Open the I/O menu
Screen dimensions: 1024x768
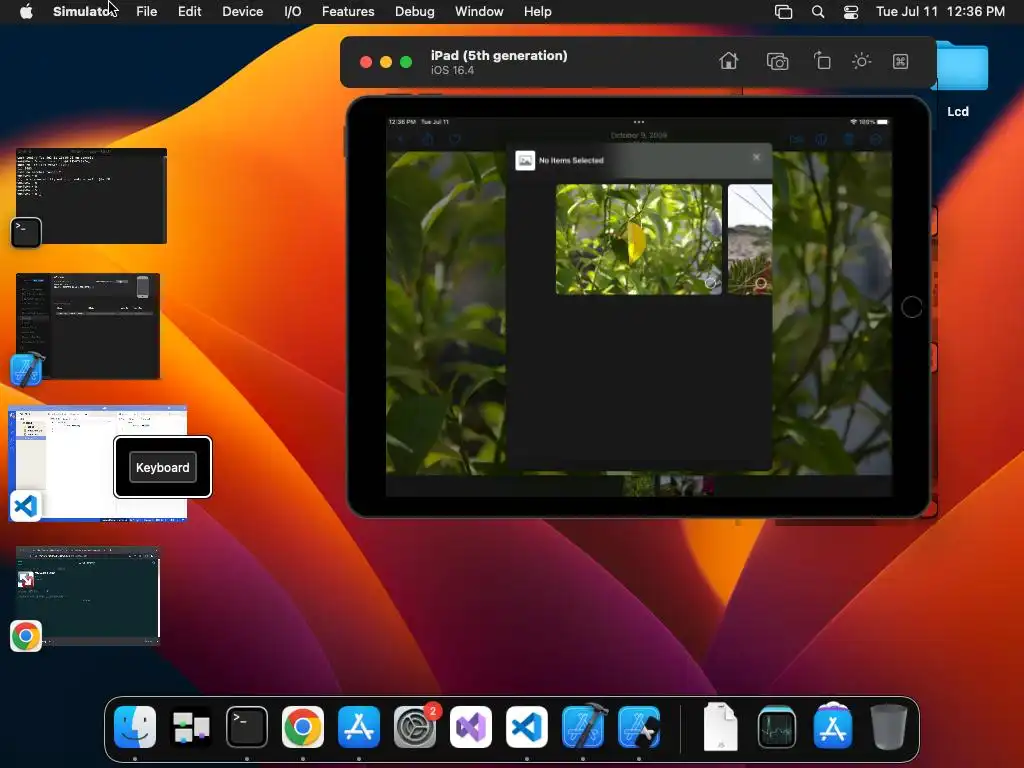point(293,12)
